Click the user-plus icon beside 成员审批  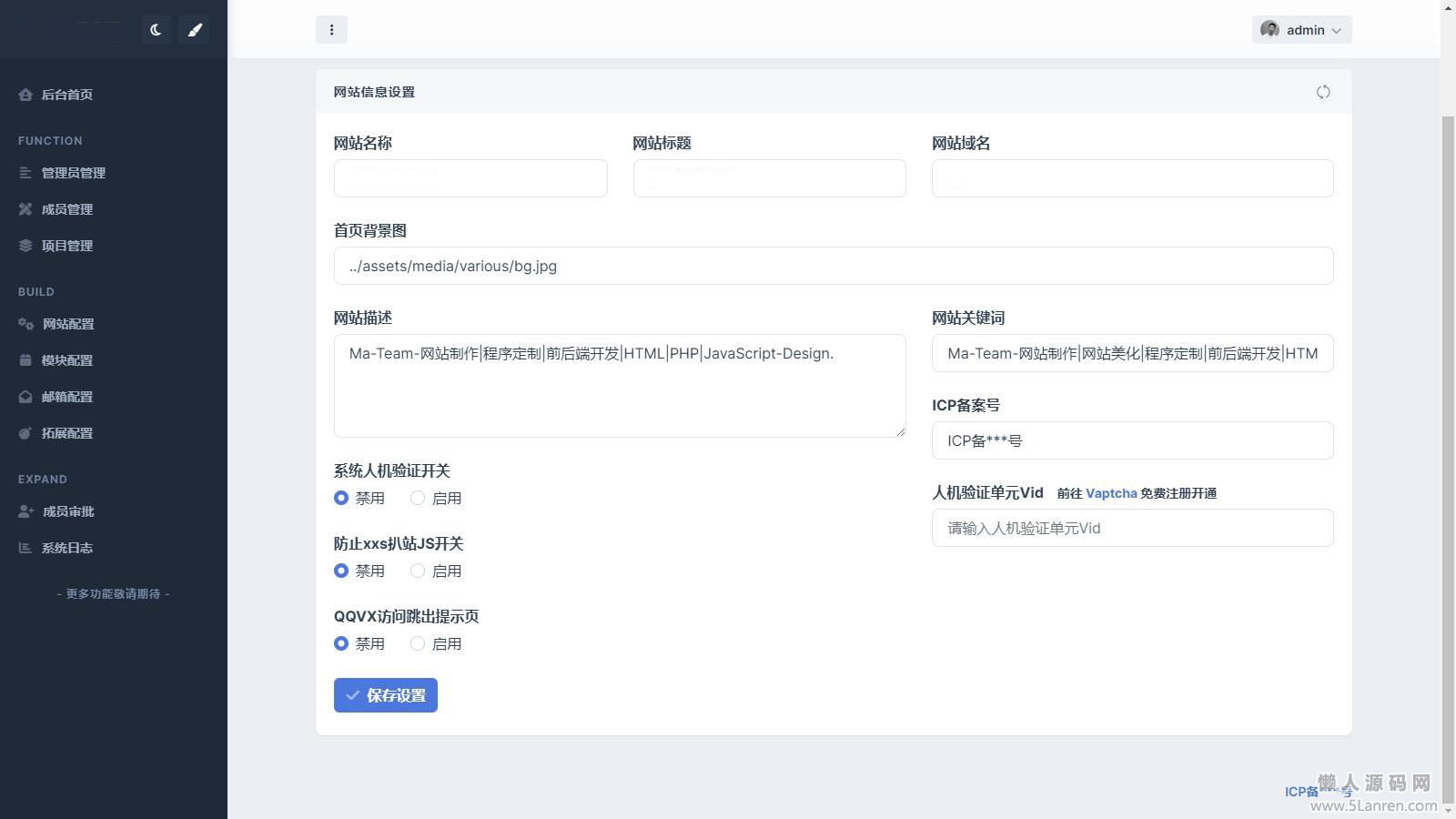click(x=25, y=511)
